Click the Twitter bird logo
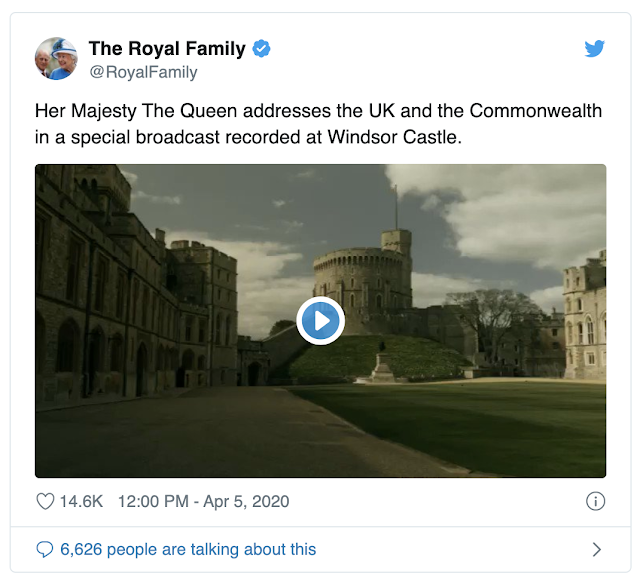Image resolution: width=640 pixels, height=580 pixels. click(594, 49)
